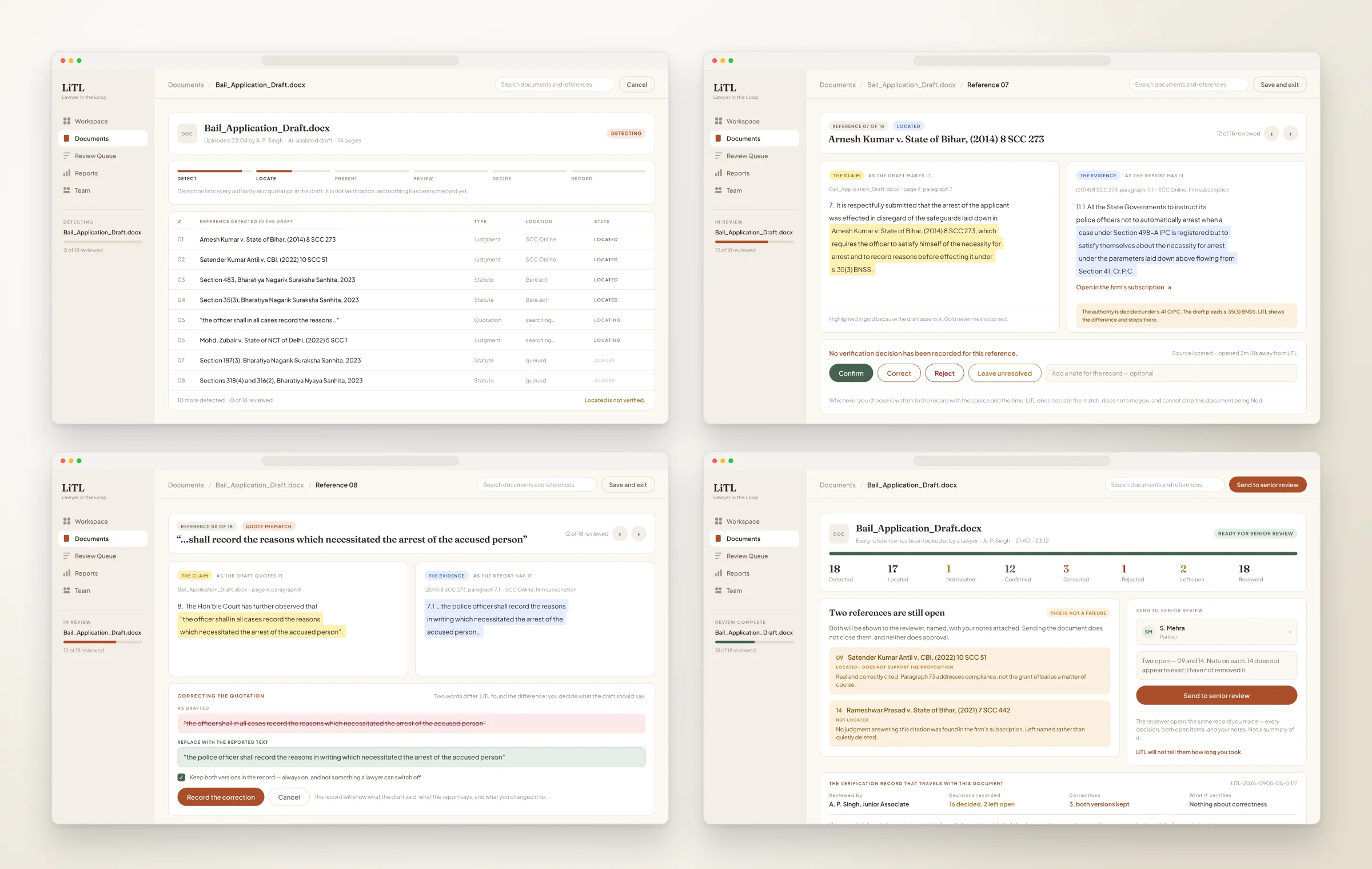Click Documents breadcrumb in the Reference 08 window
This screenshot has height=869, width=1372.
click(x=186, y=485)
